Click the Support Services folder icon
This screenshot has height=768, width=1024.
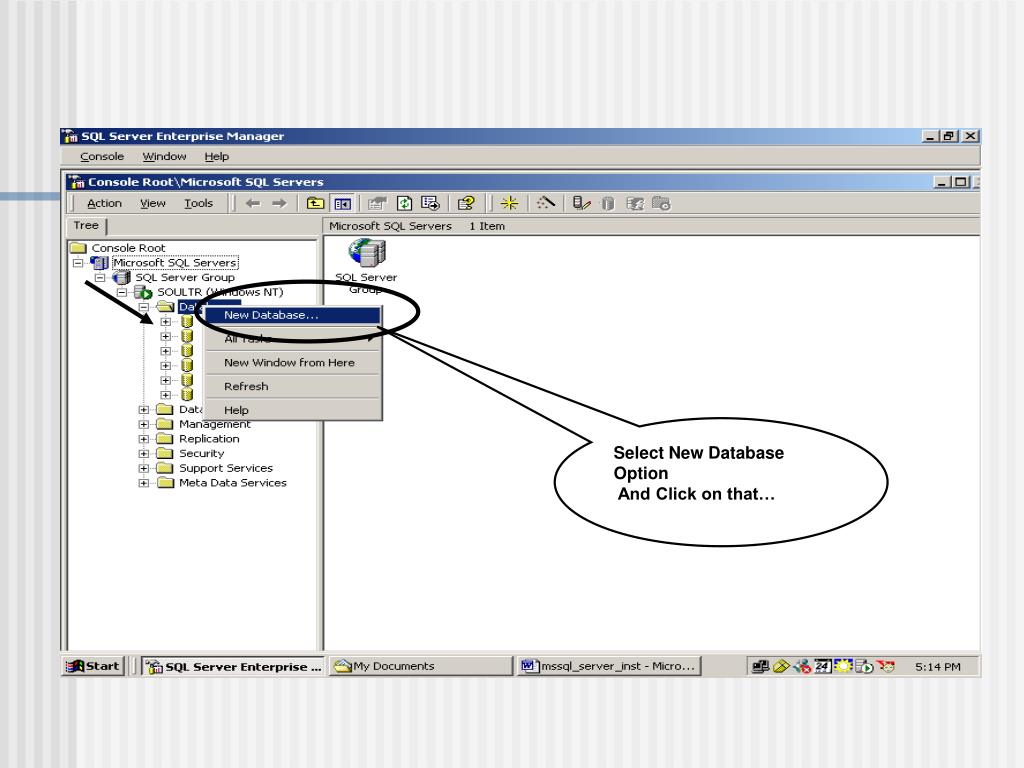pos(165,468)
